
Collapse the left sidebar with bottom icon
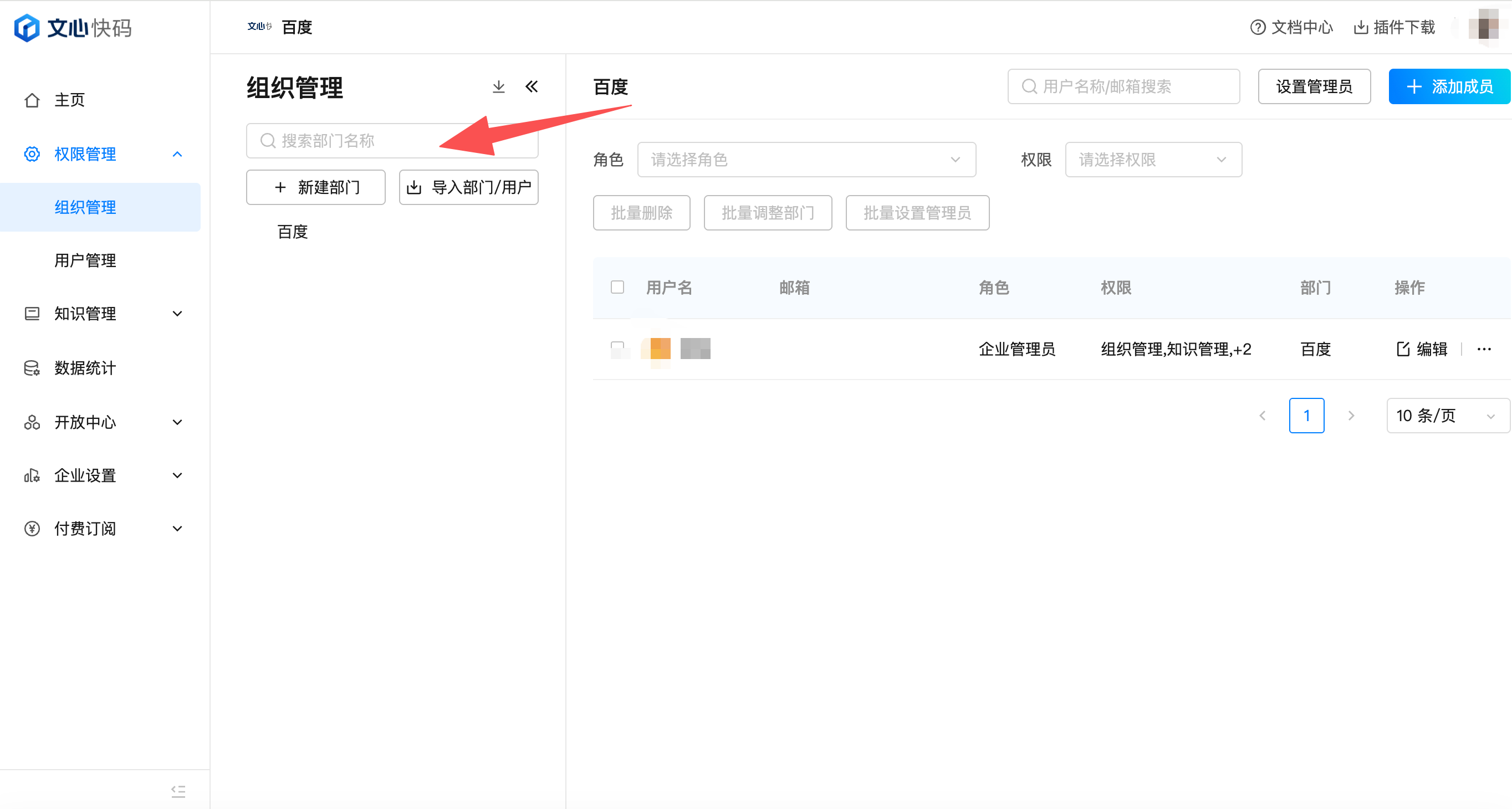(178, 791)
